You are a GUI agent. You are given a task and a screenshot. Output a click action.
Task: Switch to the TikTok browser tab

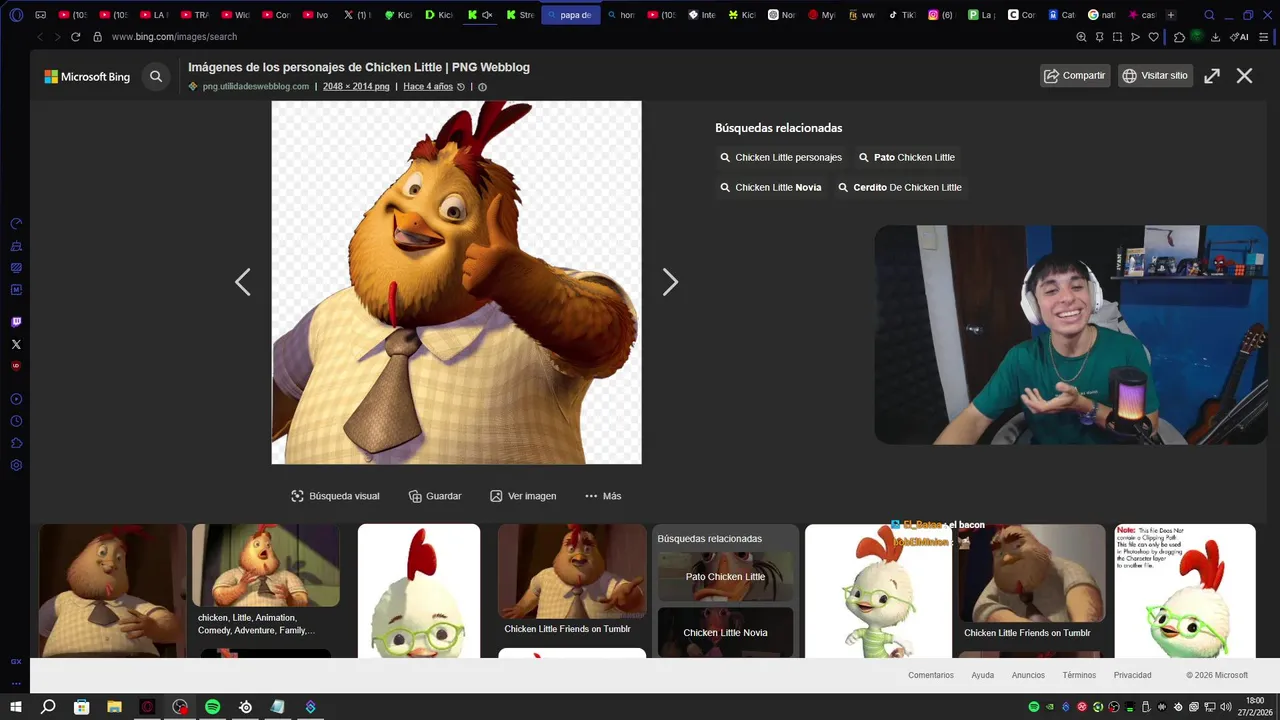click(901, 15)
